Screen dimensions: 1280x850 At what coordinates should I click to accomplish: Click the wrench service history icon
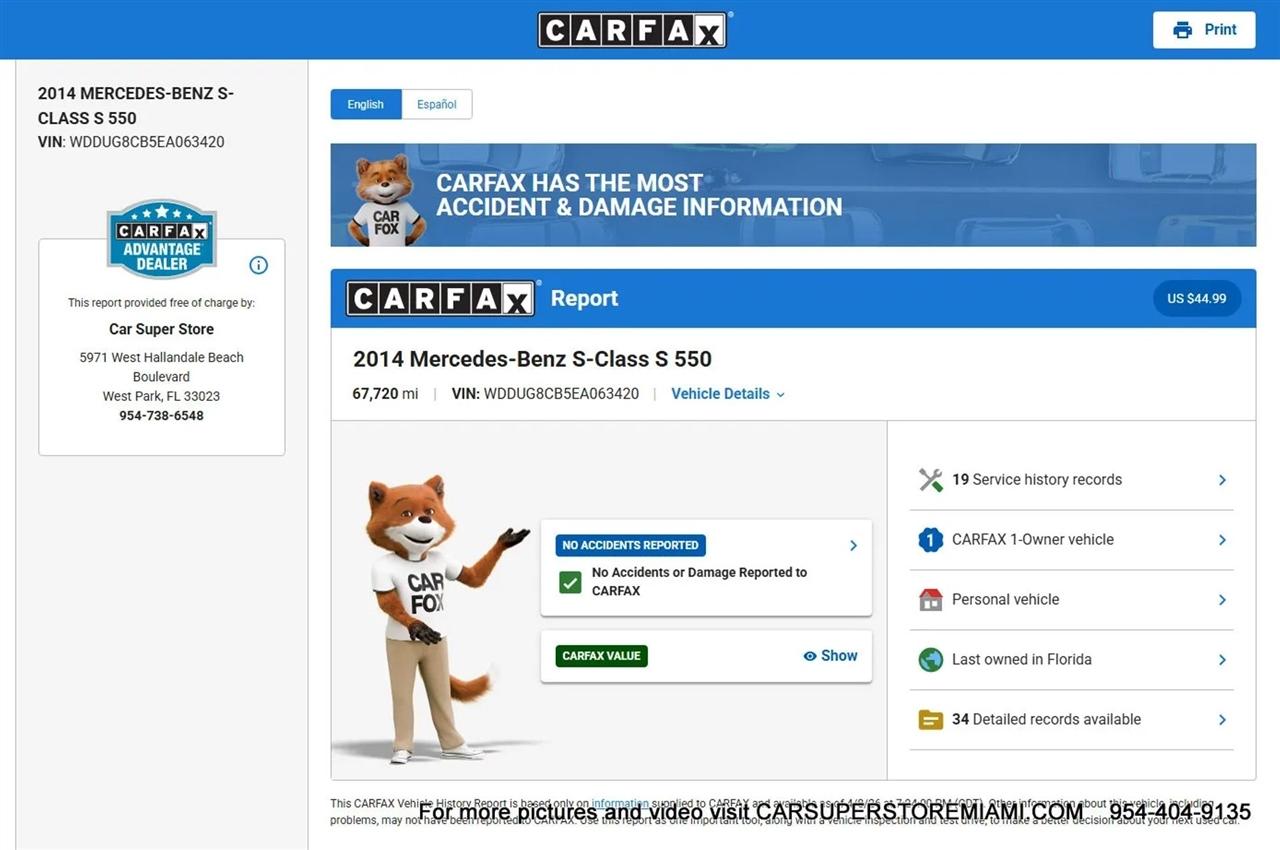tap(930, 480)
